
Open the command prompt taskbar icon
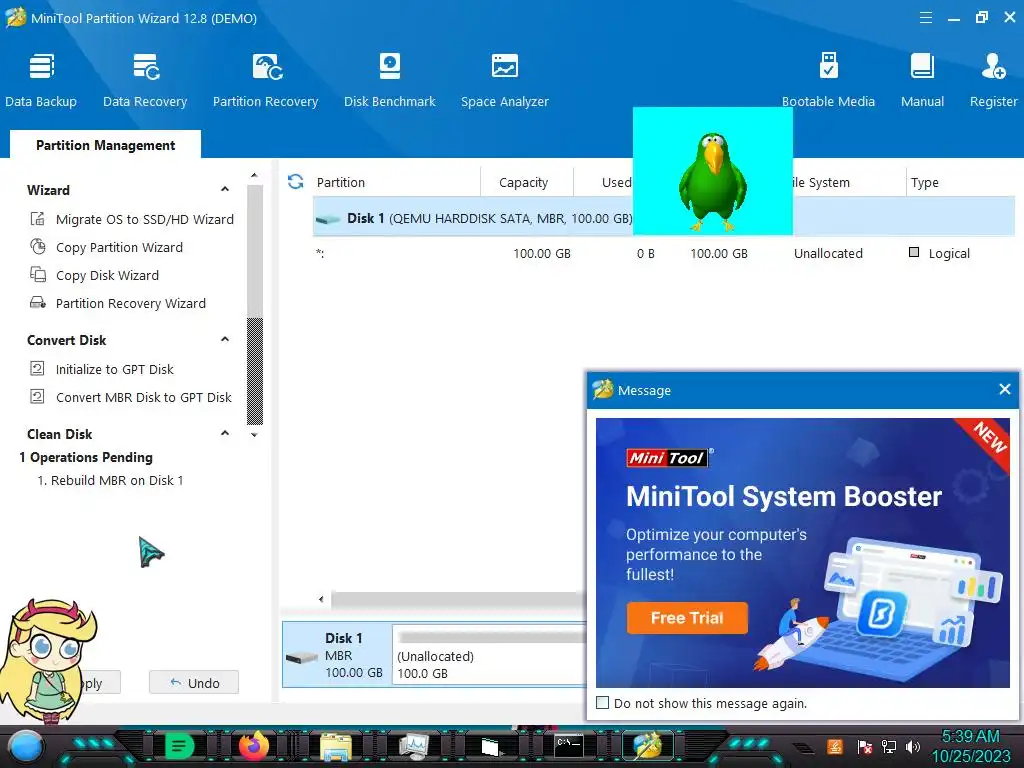tap(569, 745)
